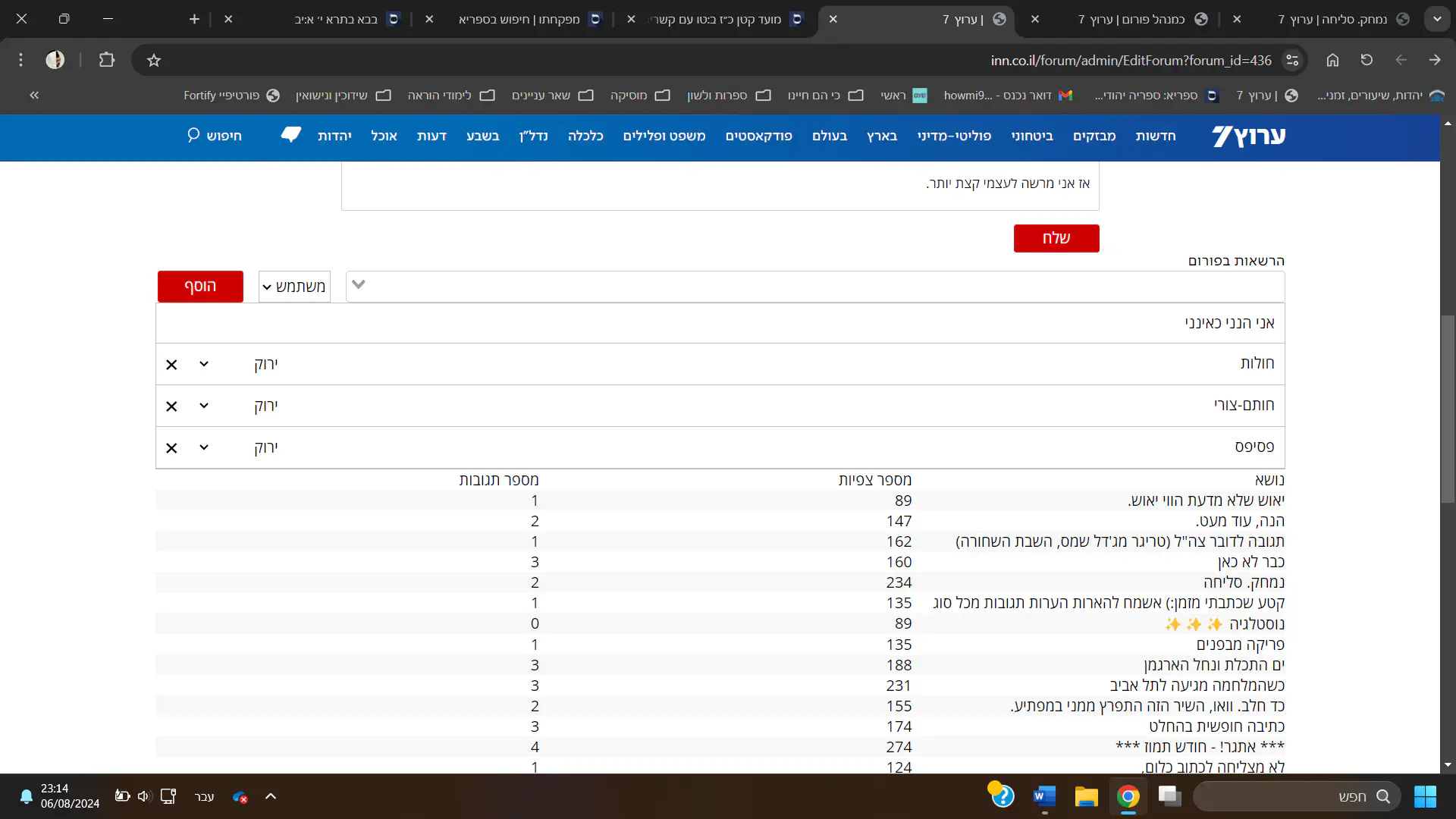1456x819 pixels.
Task: Switch to the כמנהג פורים browser tab
Action: click(x=1130, y=19)
